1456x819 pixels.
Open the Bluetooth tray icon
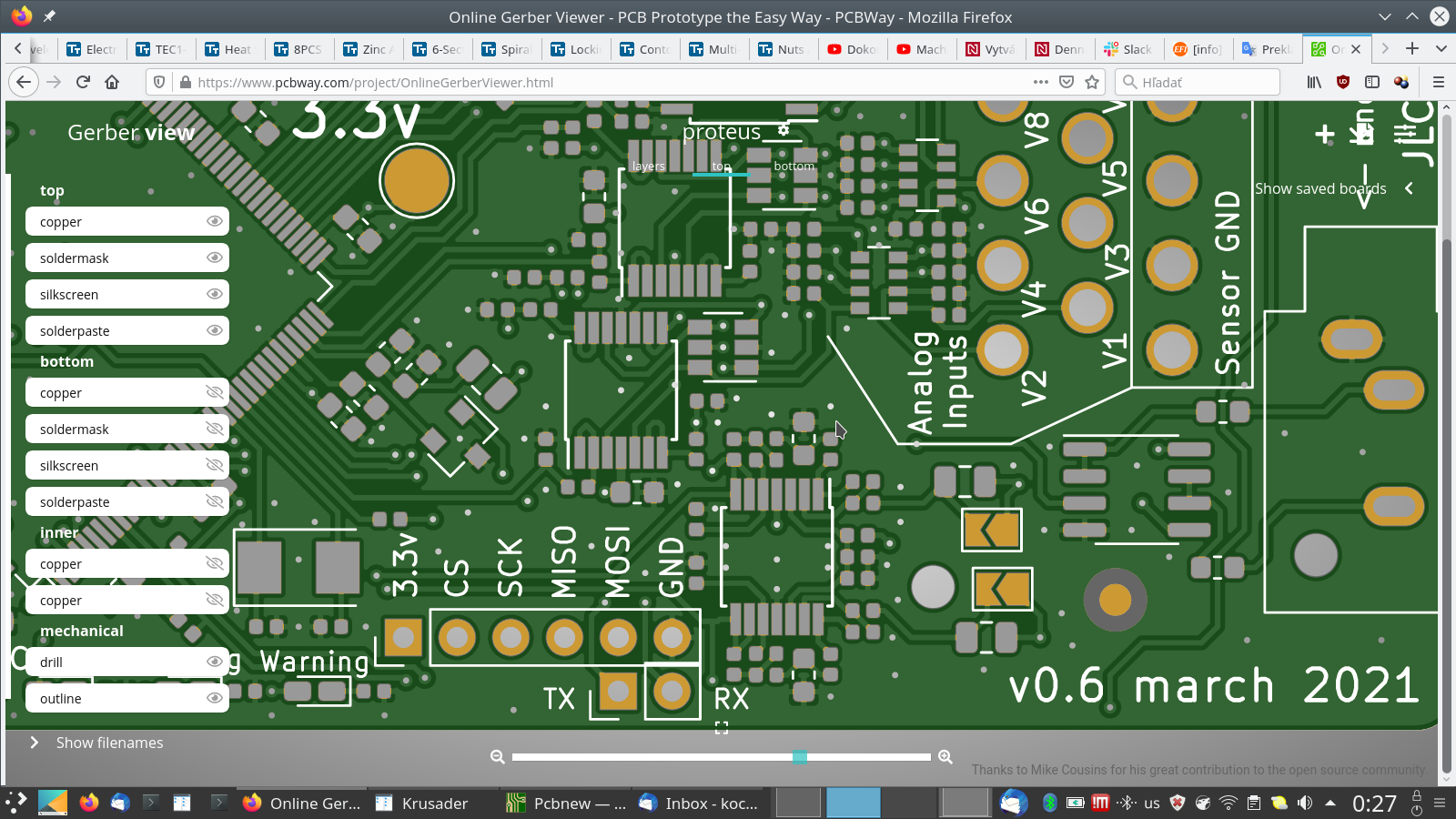click(x=1049, y=803)
